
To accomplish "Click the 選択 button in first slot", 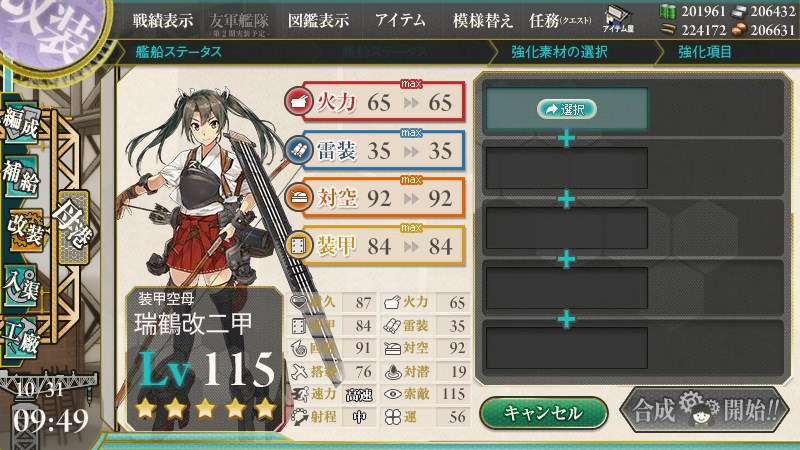I will [x=566, y=109].
